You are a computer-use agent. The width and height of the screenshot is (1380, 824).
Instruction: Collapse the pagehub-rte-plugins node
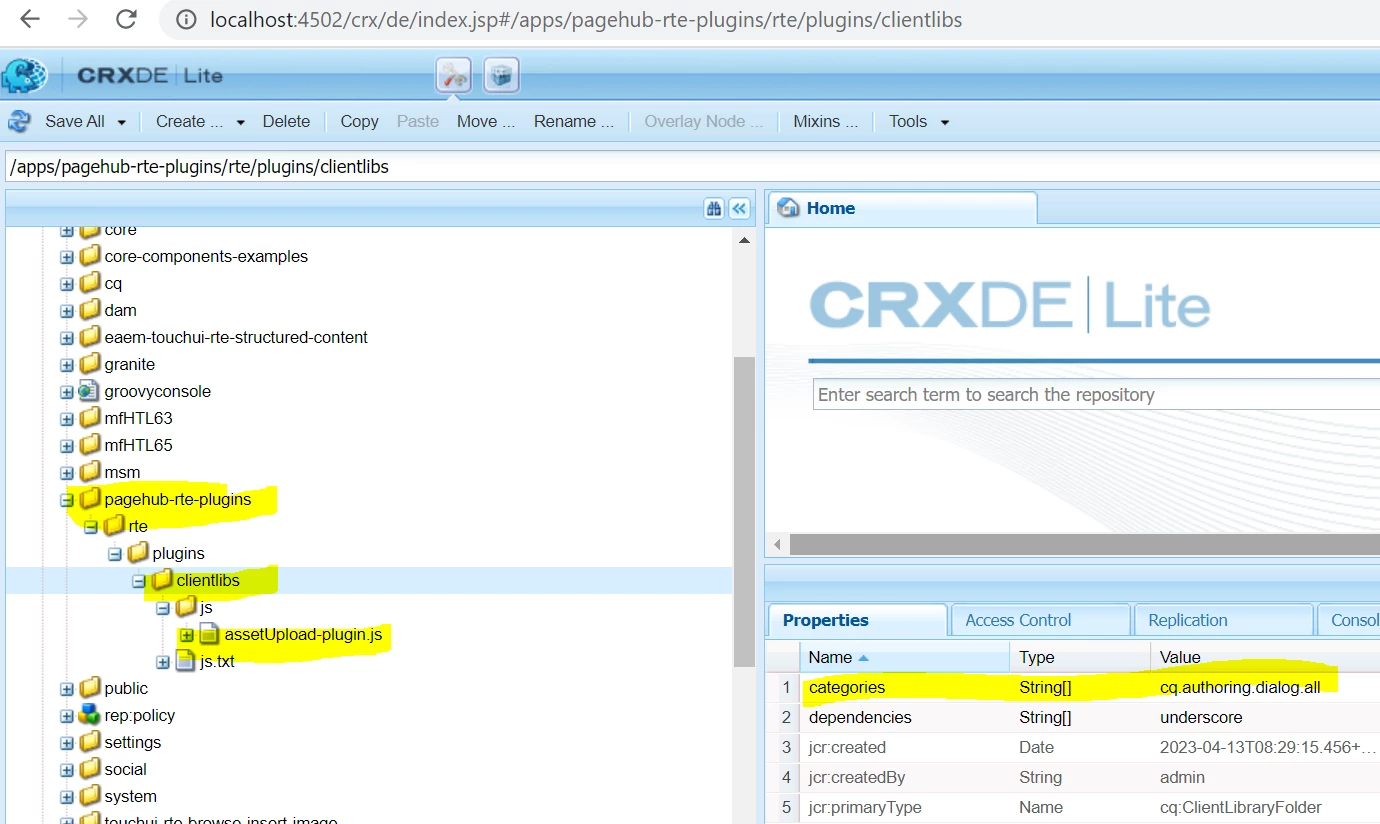pos(67,499)
